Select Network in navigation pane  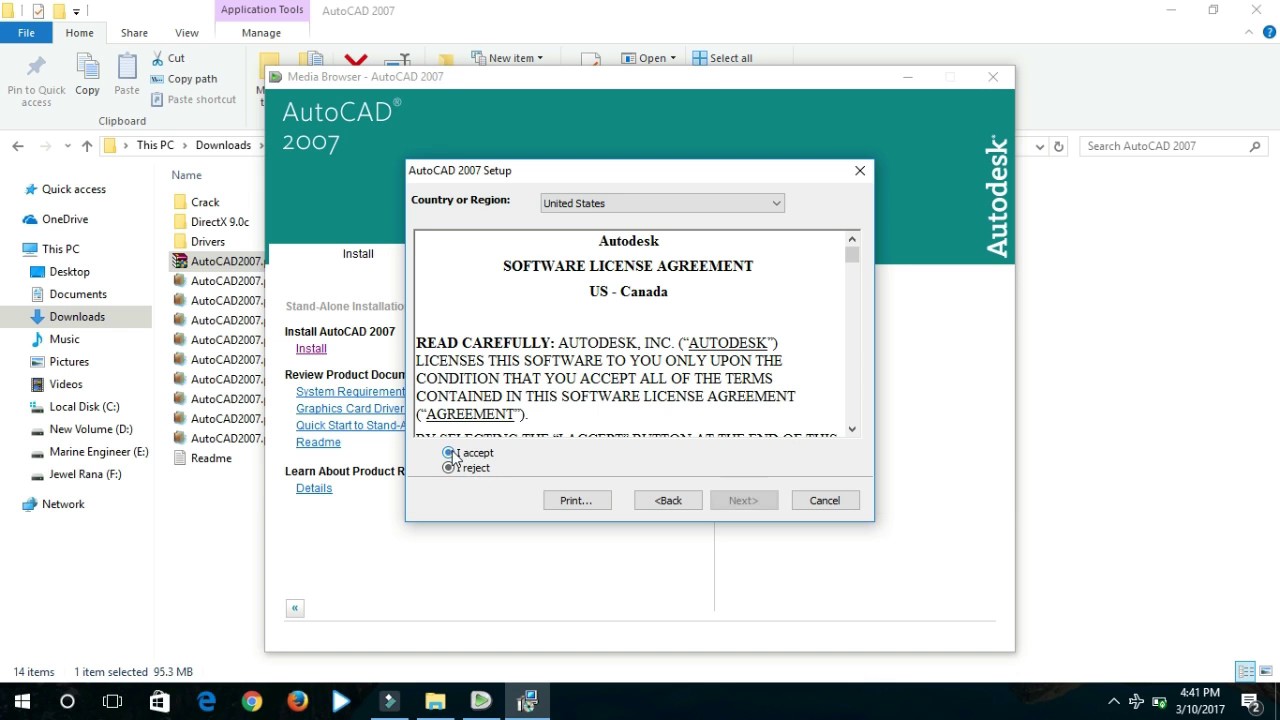pyautogui.click(x=63, y=504)
